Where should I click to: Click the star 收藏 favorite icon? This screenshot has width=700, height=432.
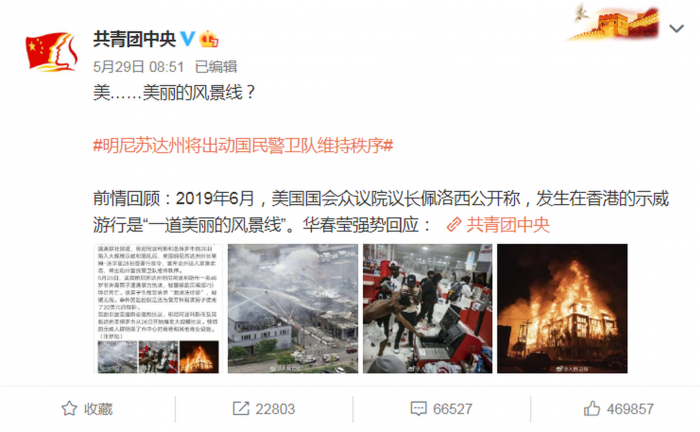click(69, 409)
